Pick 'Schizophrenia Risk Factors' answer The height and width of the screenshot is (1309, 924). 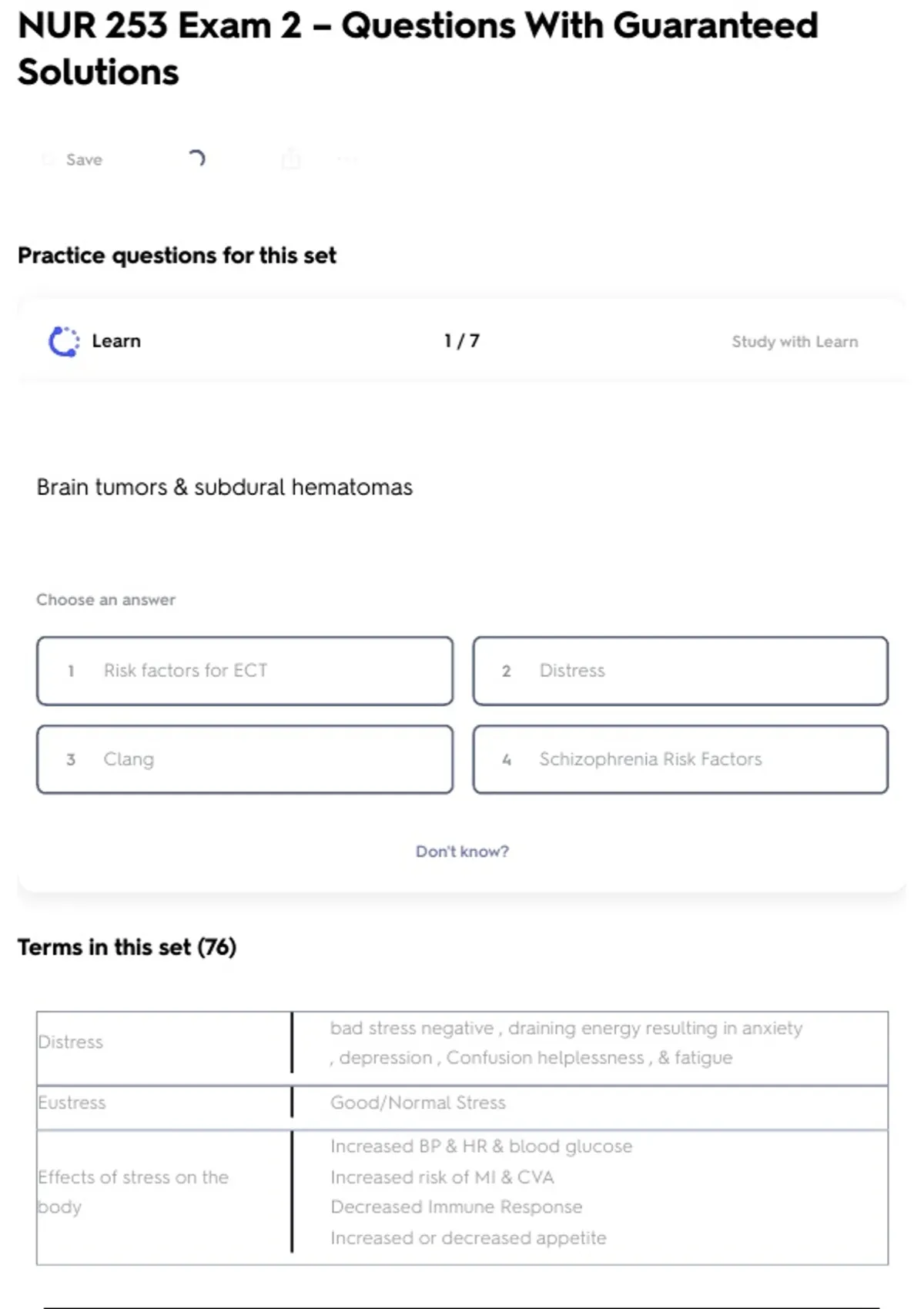click(680, 759)
